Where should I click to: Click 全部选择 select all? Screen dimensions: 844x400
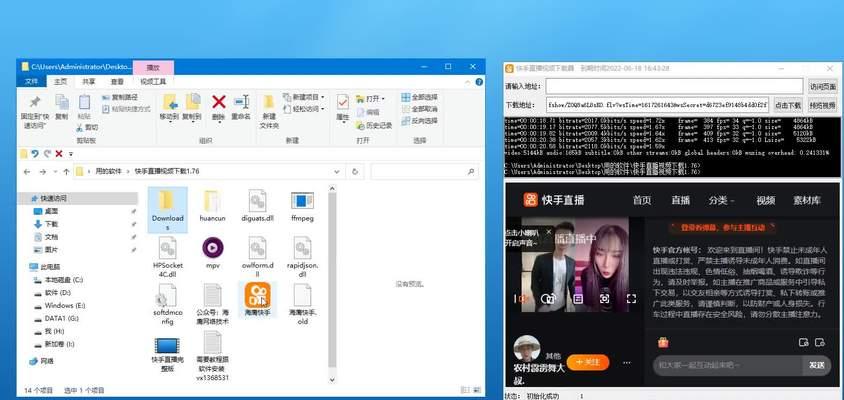pyautogui.click(x=419, y=97)
